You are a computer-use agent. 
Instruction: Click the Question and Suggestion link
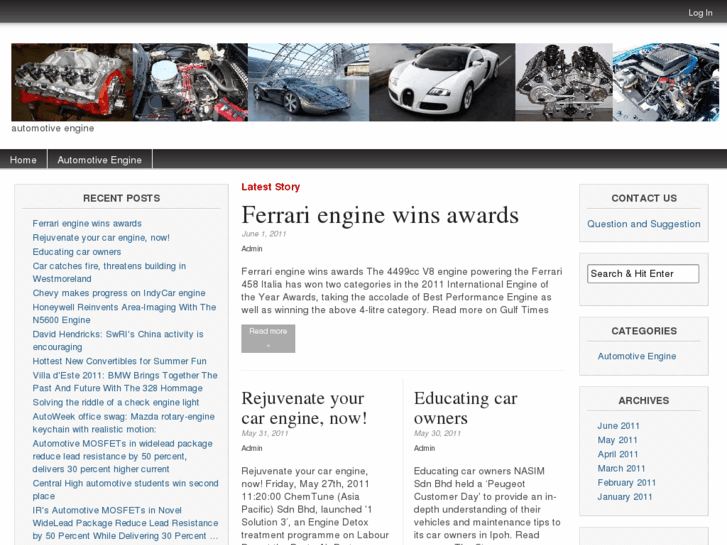click(x=644, y=224)
